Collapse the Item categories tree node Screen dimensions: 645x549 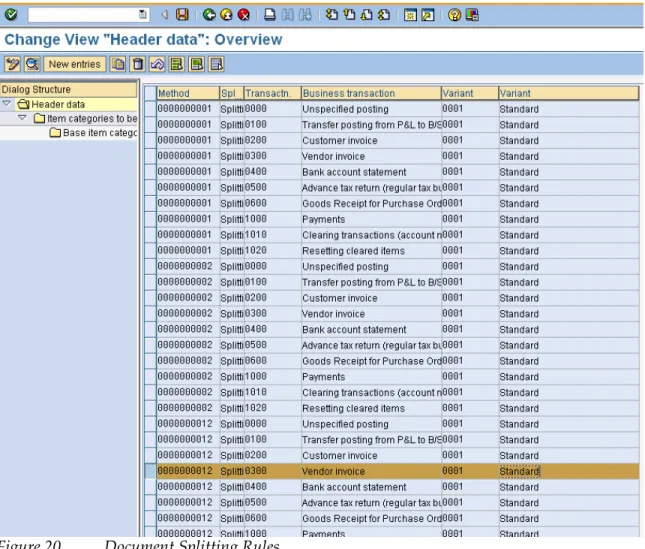22,118
